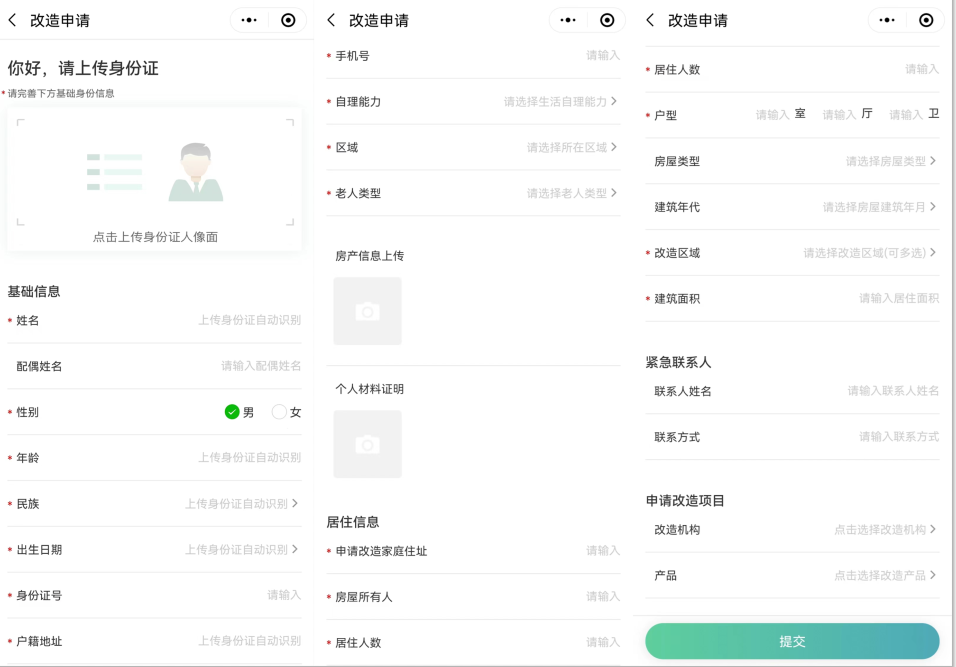Select the 男 gender radio button

[x=232, y=412]
